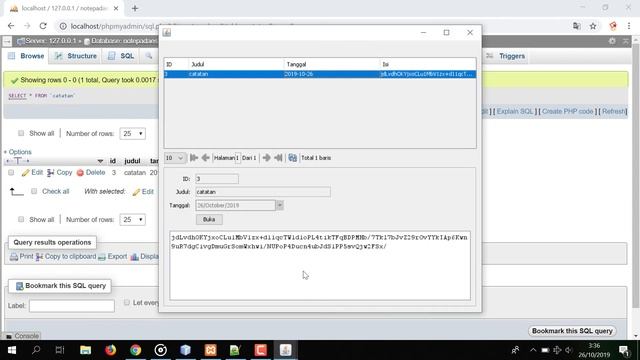Open the Java app on the taskbar
640x360 pixels.
[x=285, y=350]
